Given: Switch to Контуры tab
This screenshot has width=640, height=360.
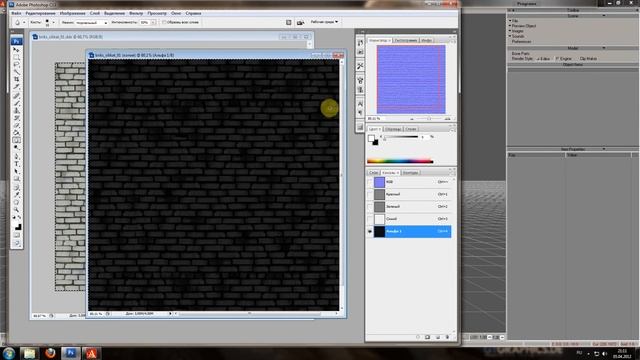Looking at the screenshot, I should tap(410, 173).
